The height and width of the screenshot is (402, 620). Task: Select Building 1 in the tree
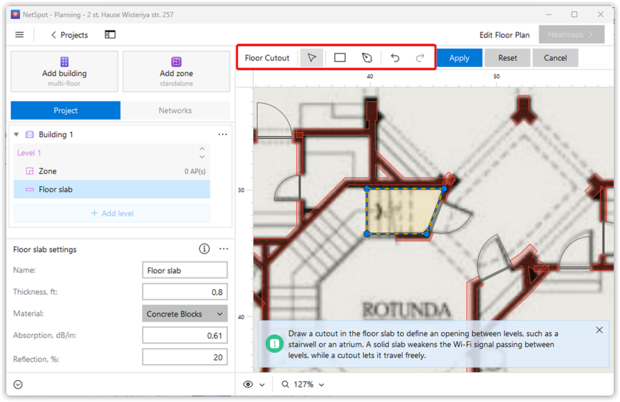coord(56,134)
